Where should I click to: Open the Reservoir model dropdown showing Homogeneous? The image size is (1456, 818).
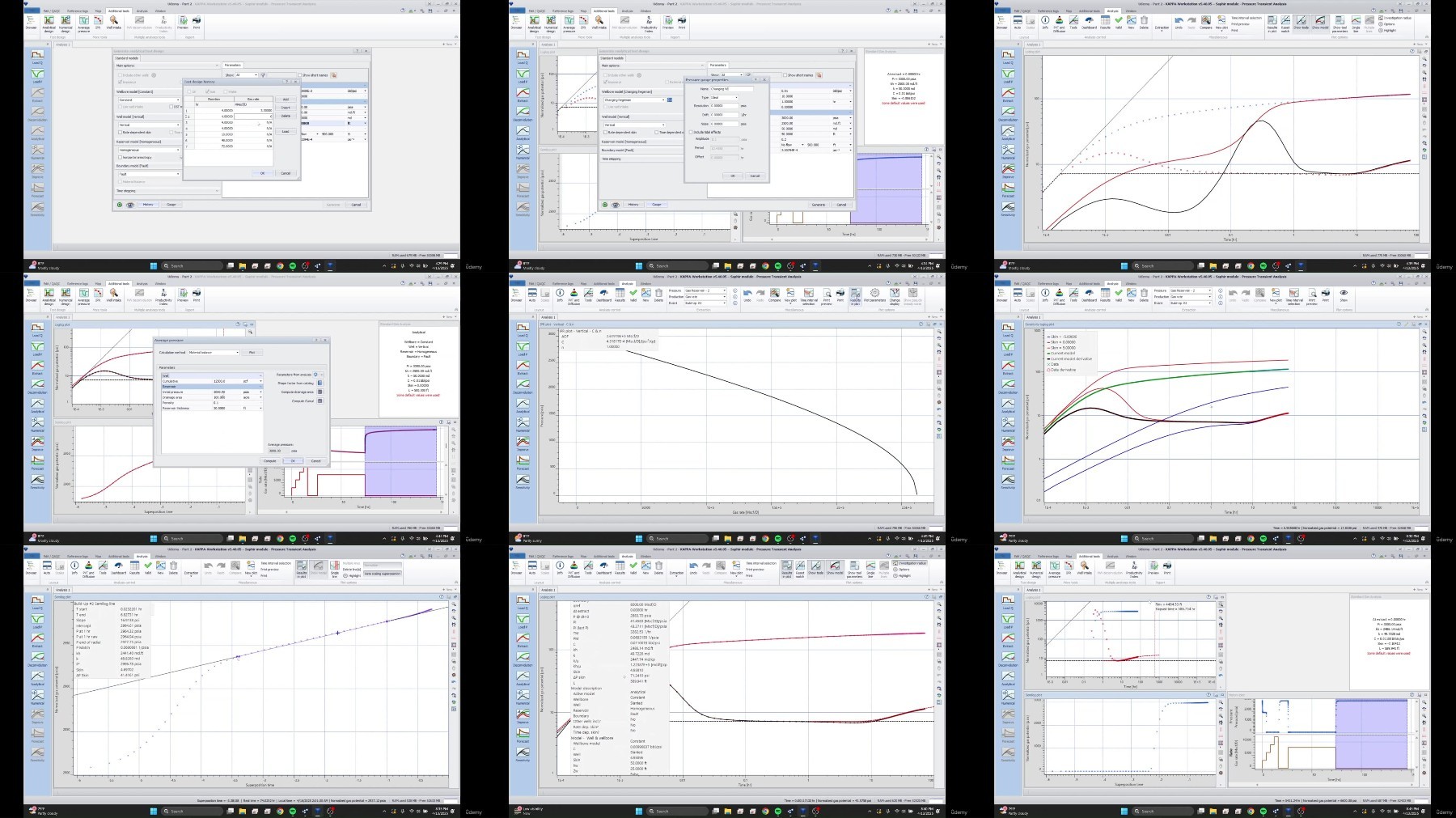(x=150, y=150)
